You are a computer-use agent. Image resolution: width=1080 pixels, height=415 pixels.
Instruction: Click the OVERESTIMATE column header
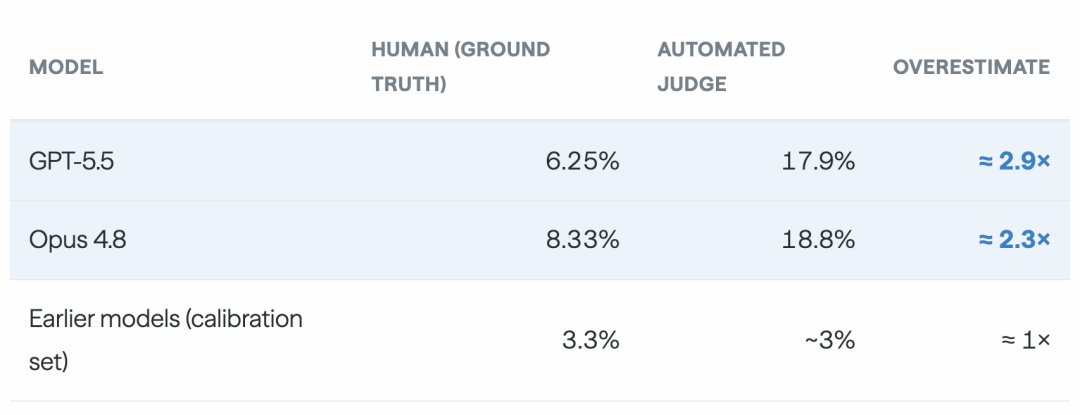coord(972,67)
